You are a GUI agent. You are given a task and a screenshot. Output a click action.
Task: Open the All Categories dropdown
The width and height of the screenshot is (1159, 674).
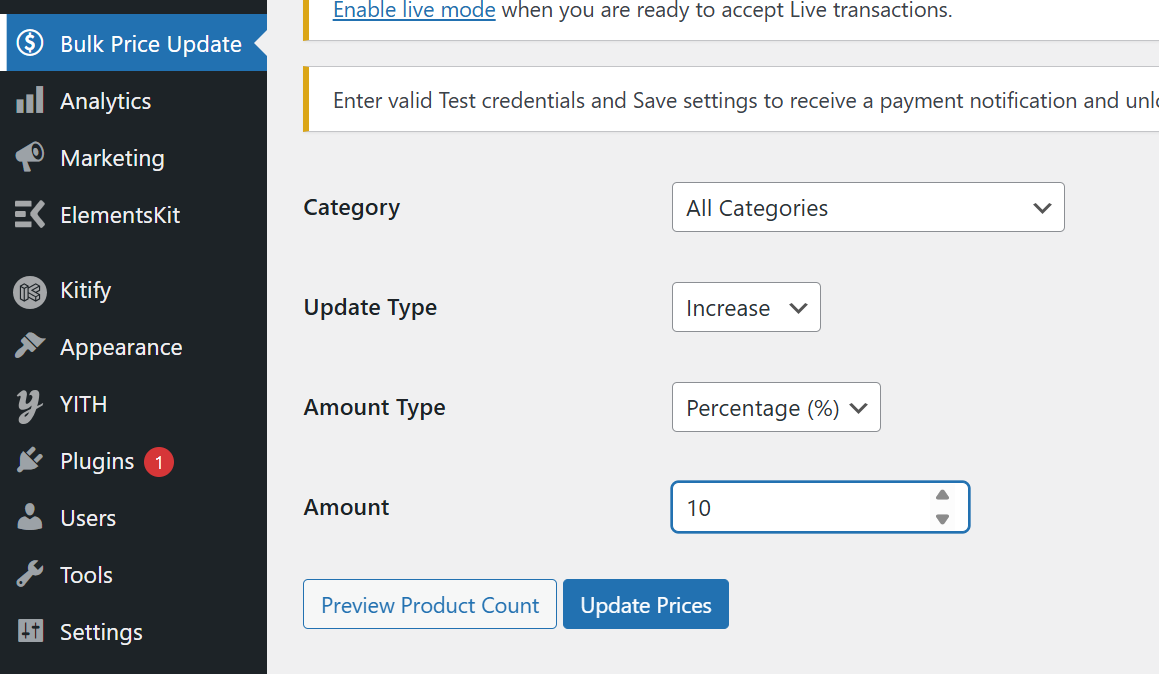(867, 208)
